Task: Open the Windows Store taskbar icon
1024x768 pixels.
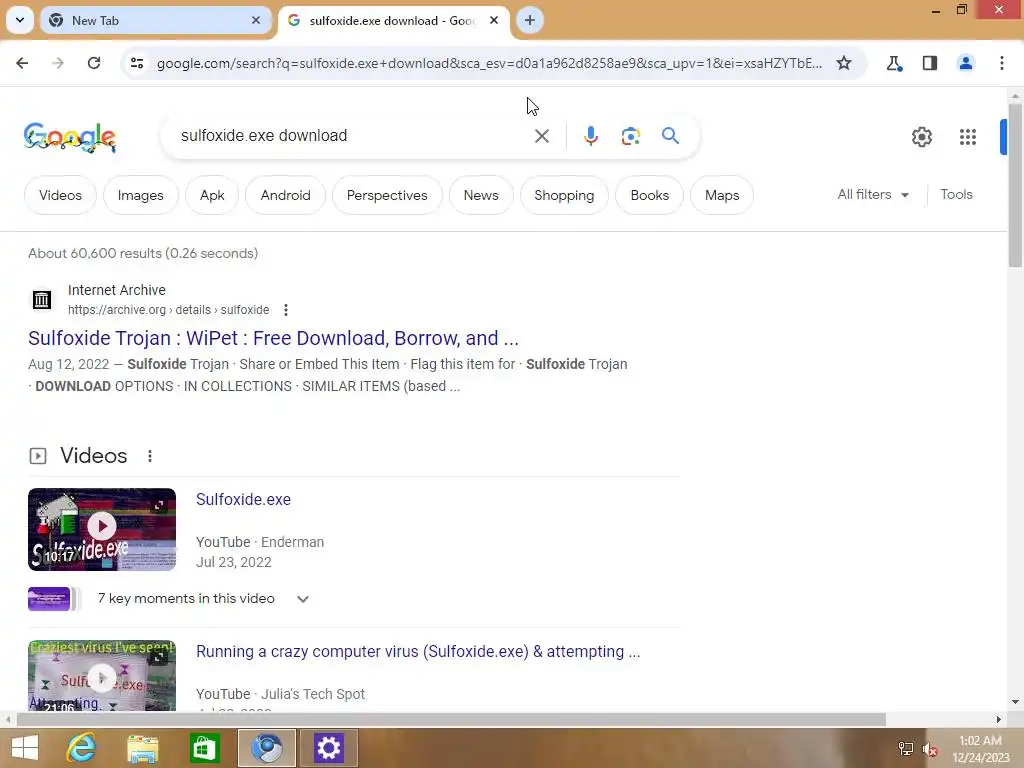Action: tap(204, 748)
